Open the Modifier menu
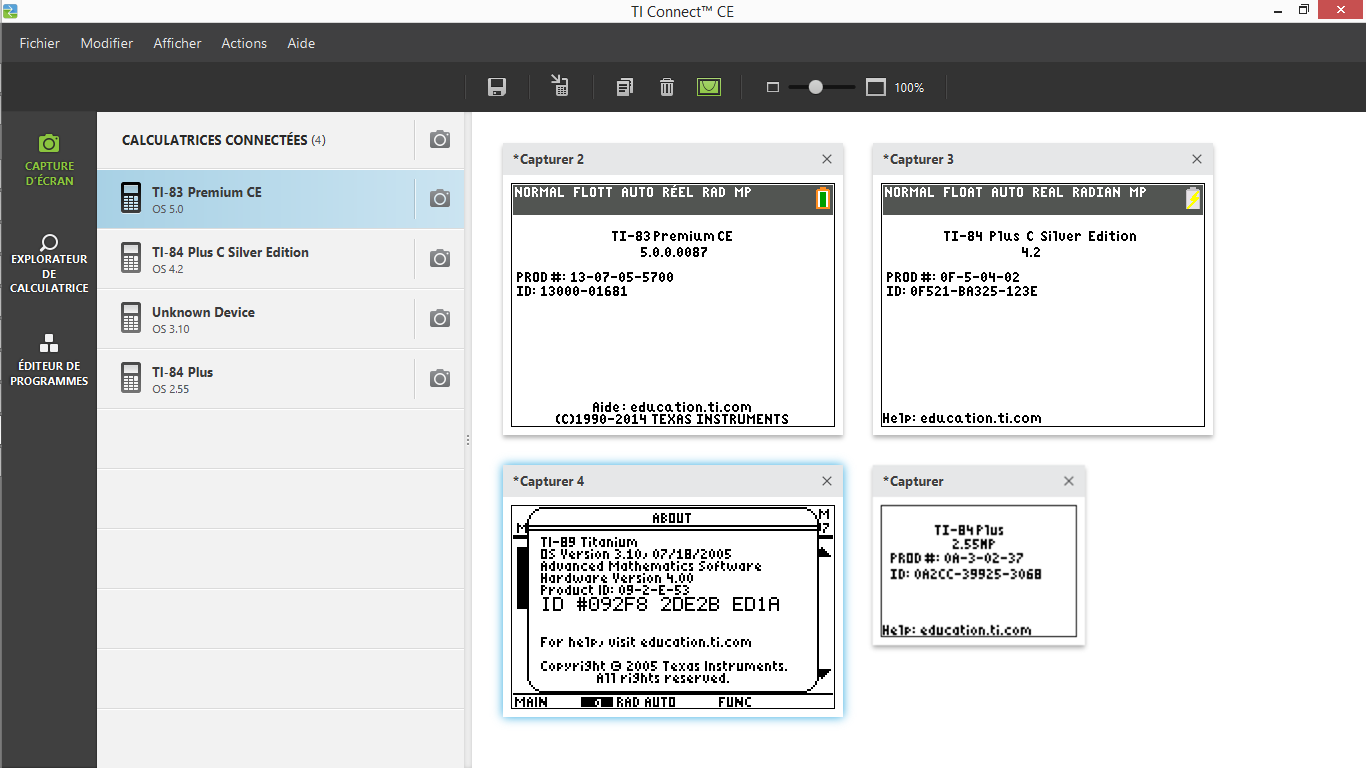1366x768 pixels. [107, 43]
